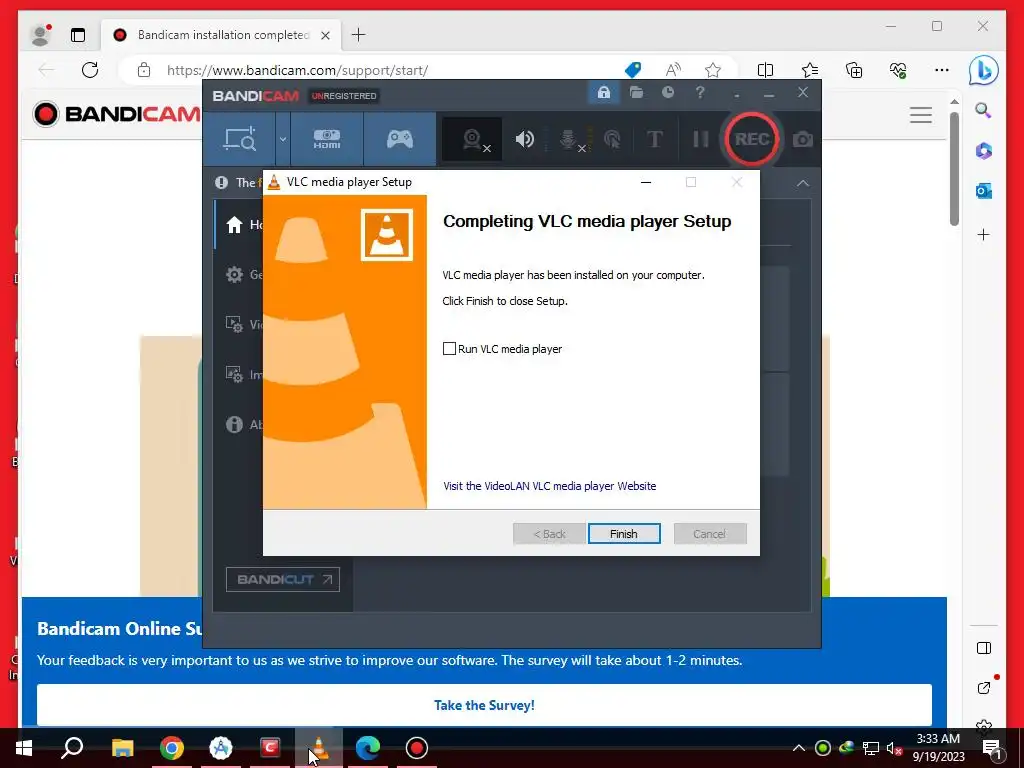Open the Home tab in Bandicam sidebar
The width and height of the screenshot is (1024, 768).
(238, 225)
